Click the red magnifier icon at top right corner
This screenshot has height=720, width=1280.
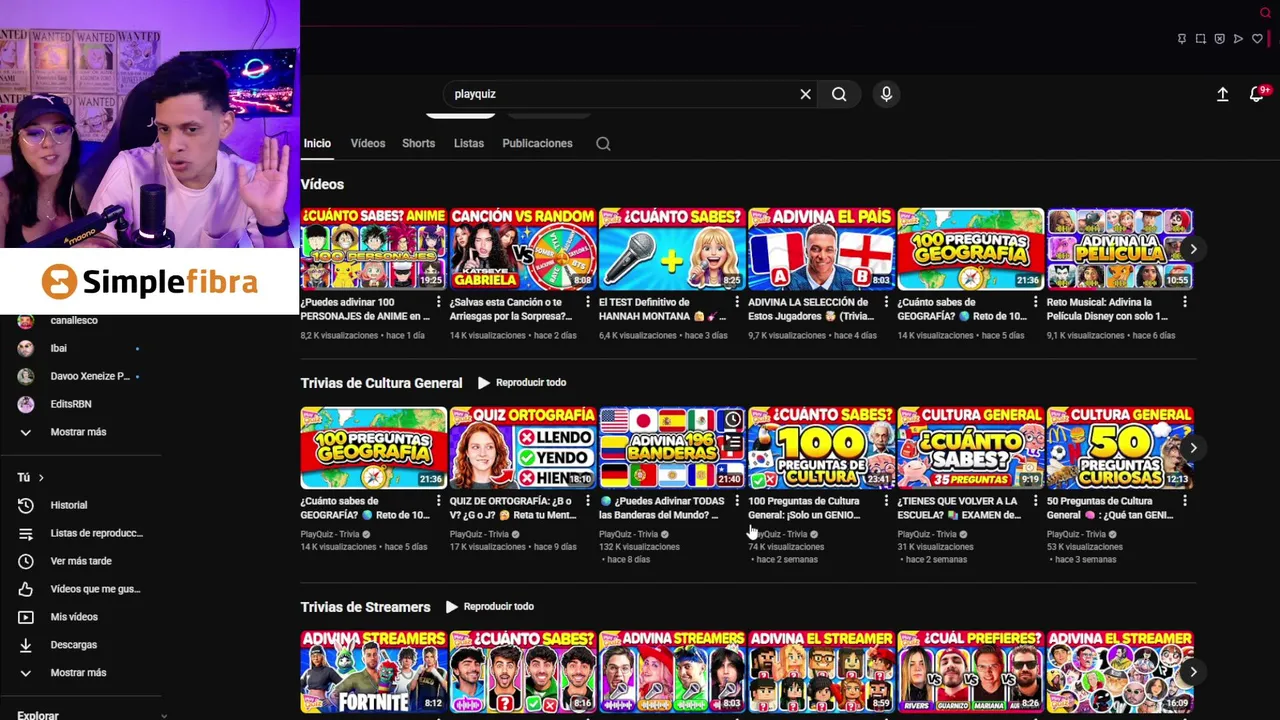tap(1265, 12)
